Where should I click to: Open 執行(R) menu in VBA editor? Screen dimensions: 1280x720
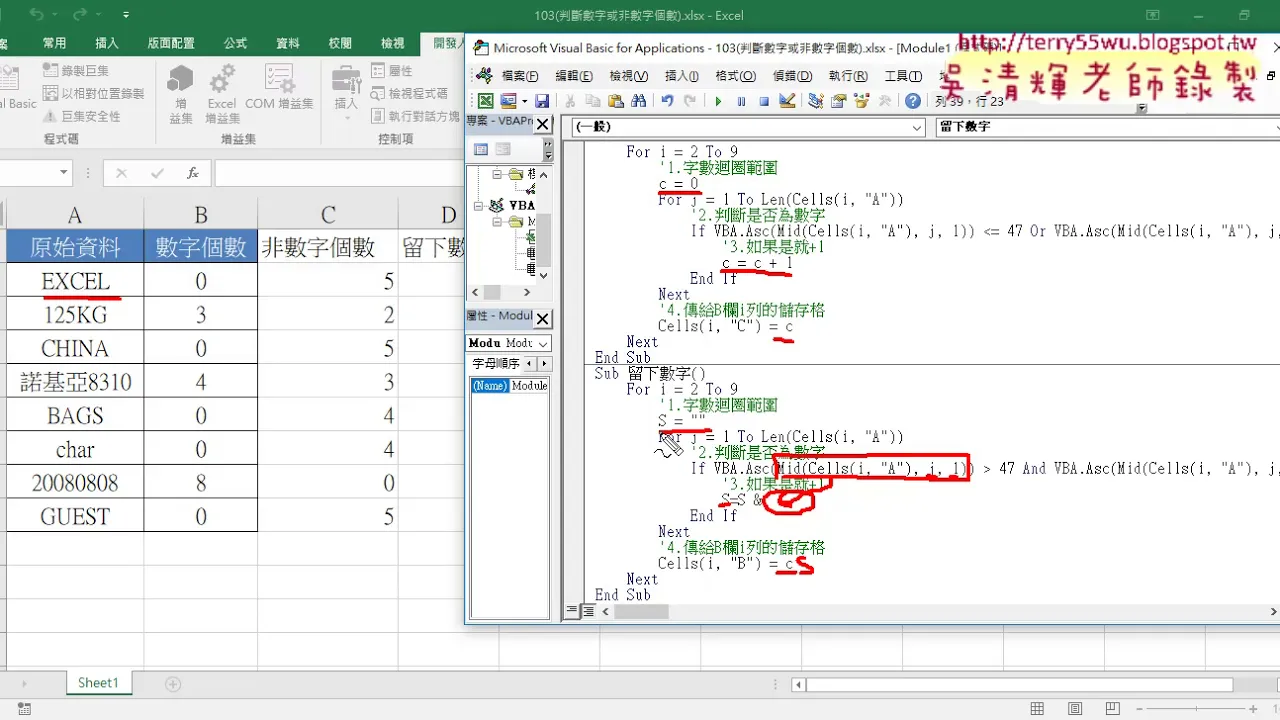pos(848,76)
